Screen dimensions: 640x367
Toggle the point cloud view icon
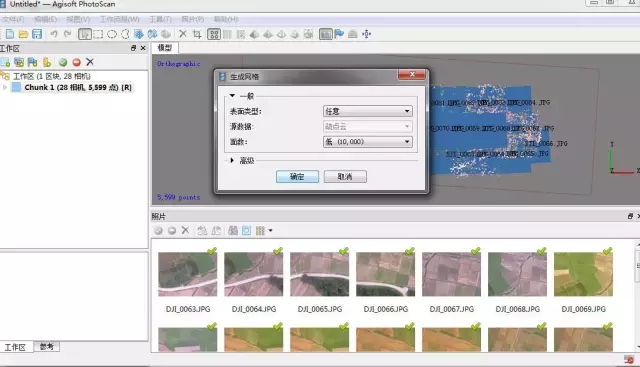214,34
